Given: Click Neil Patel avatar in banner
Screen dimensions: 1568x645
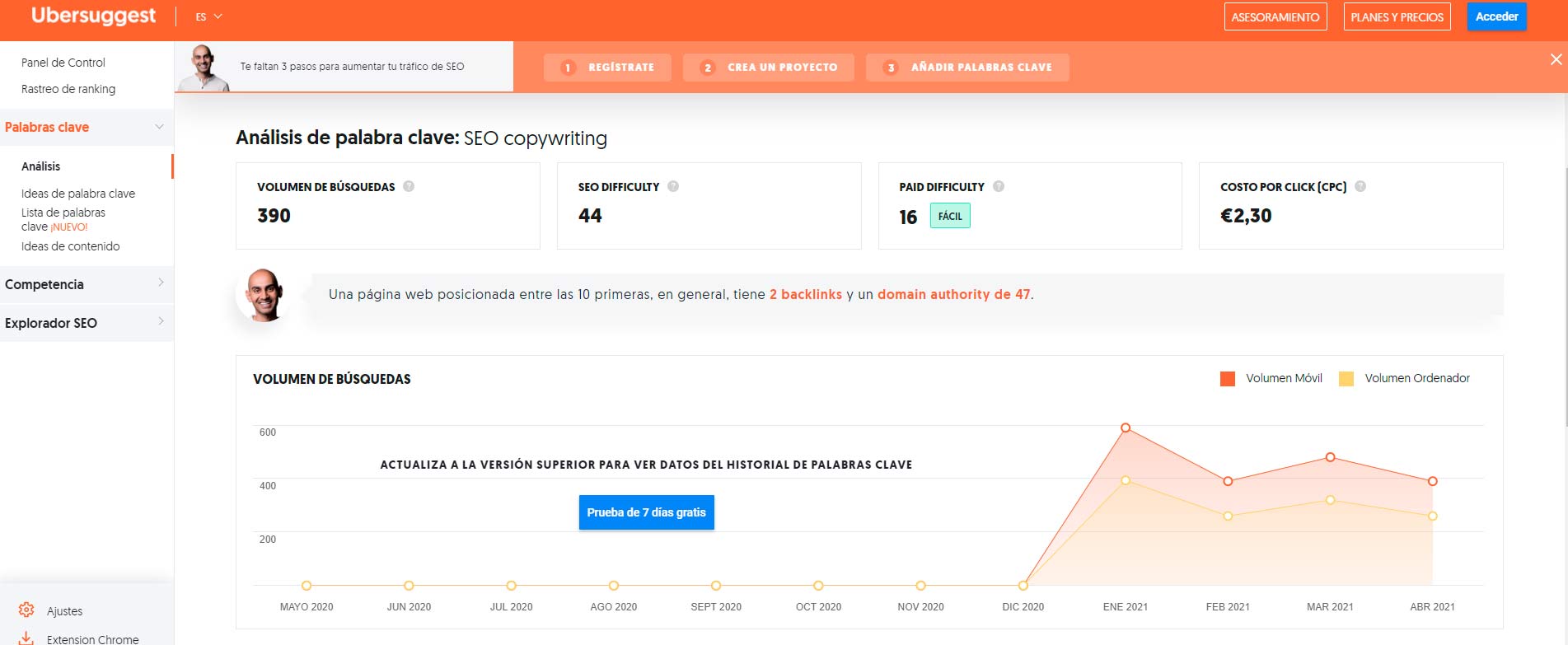Looking at the screenshot, I should coord(204,68).
